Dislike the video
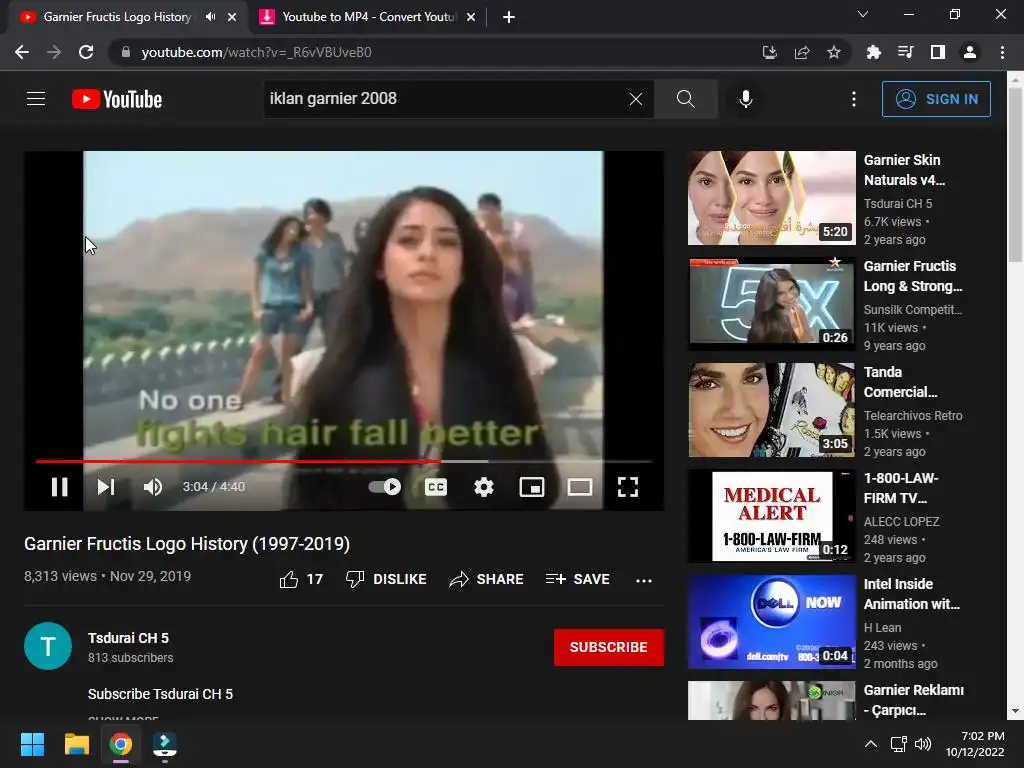Viewport: 1024px width, 768px height. click(386, 579)
